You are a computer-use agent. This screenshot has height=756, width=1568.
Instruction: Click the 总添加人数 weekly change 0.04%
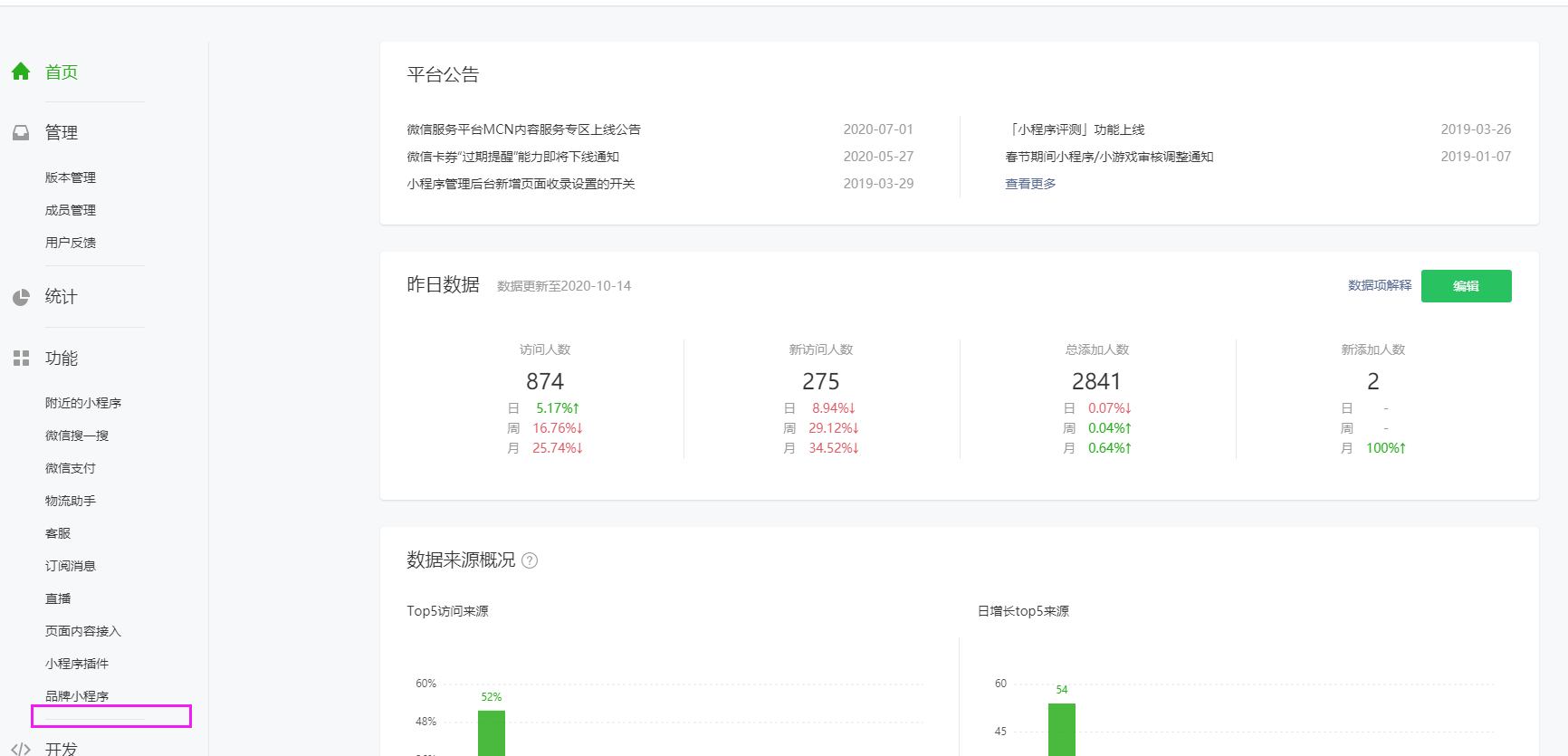click(1110, 428)
